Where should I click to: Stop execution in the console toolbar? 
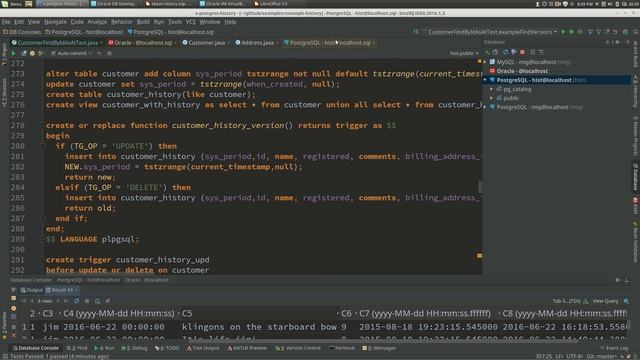(109, 53)
